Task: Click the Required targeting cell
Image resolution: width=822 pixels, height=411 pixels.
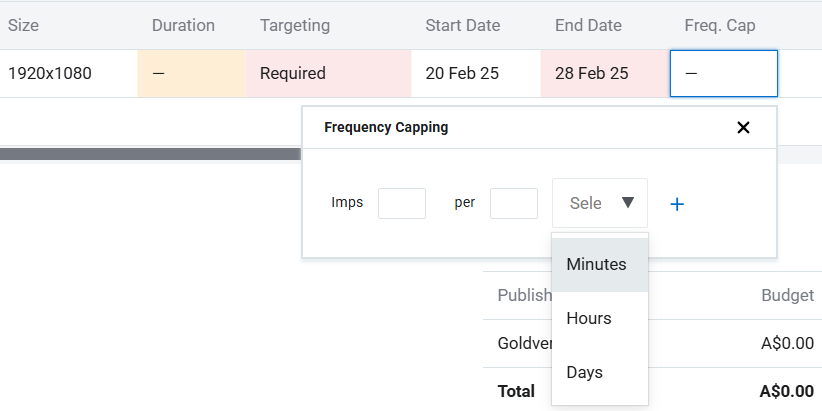Action: click(x=328, y=74)
